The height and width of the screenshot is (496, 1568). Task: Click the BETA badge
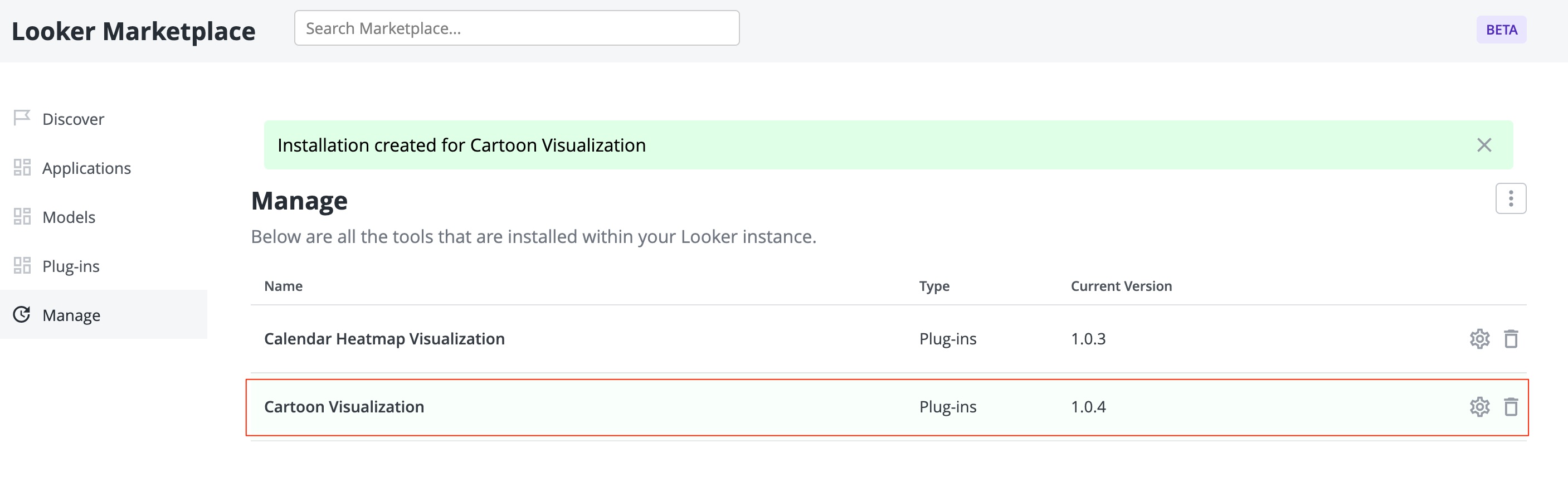[x=1501, y=29]
